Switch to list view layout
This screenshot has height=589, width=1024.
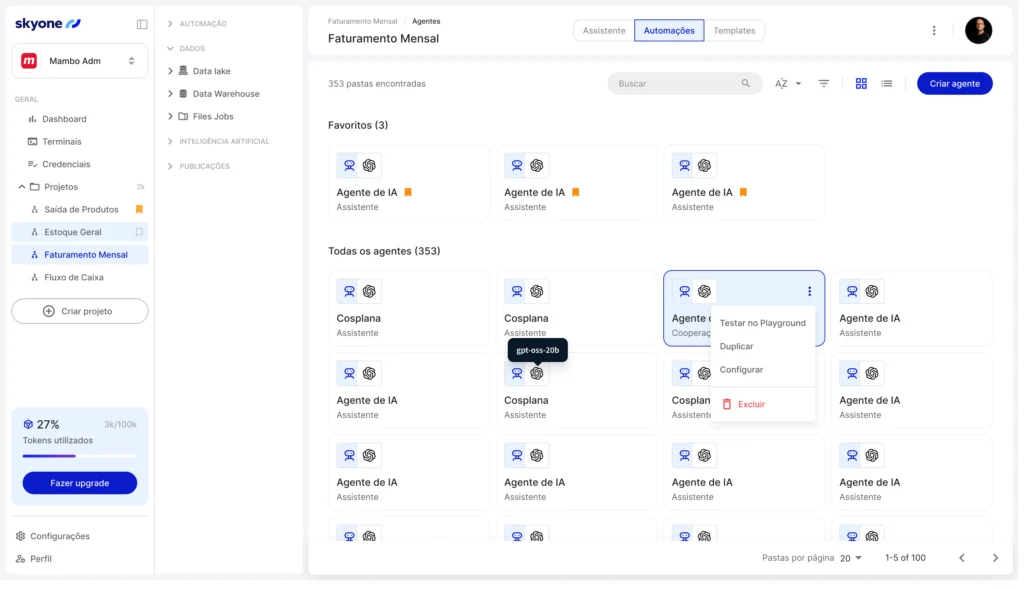click(886, 84)
